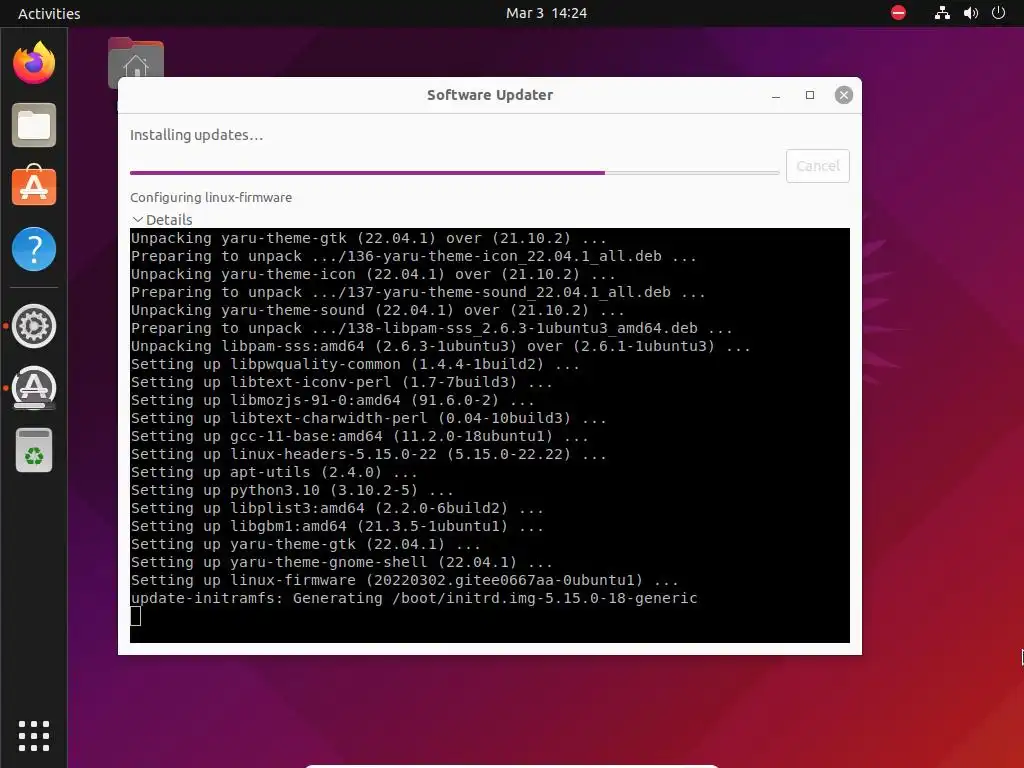Click line 'Unpacking yaru-theme-sound (22.04.1)'
The image size is (1024, 768).
click(377, 310)
